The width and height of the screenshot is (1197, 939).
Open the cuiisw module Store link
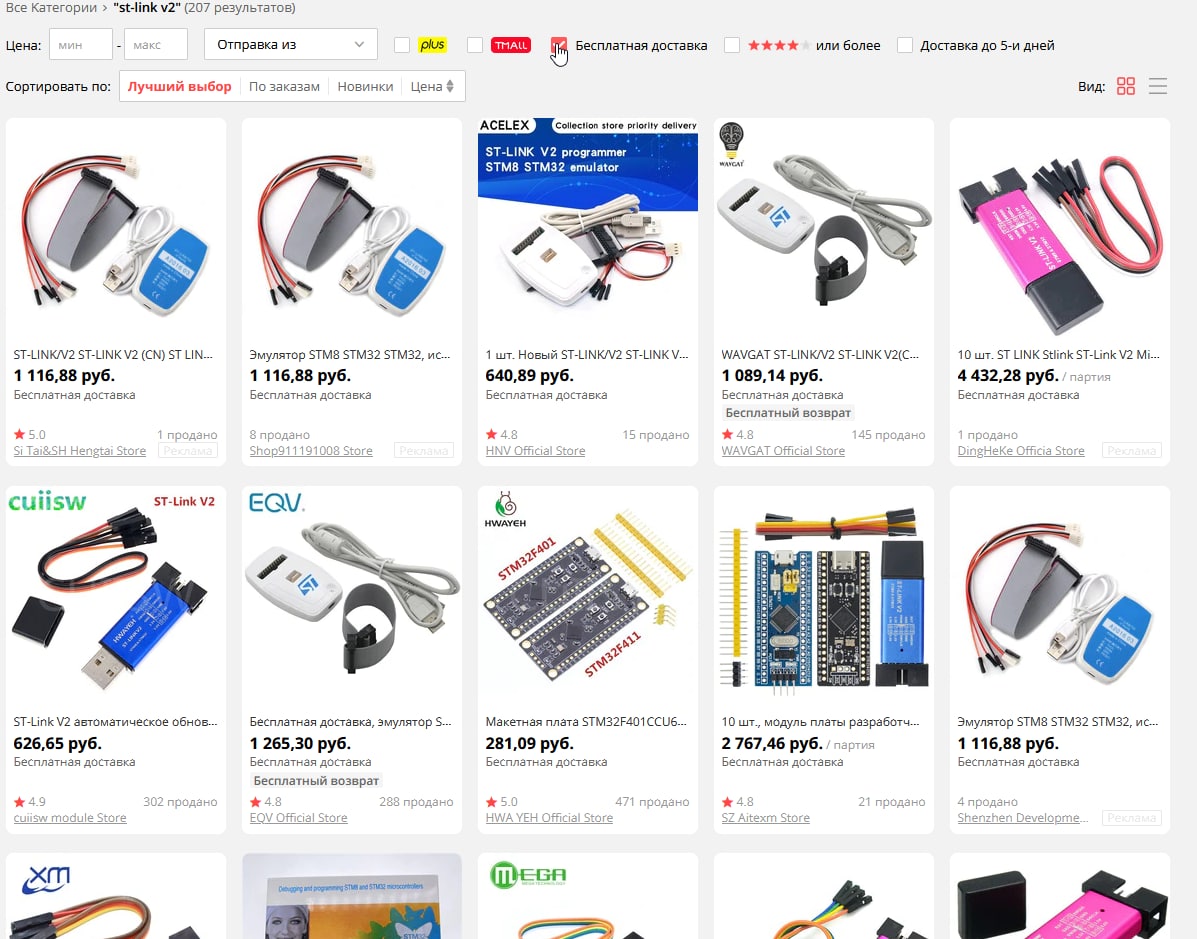tap(69, 818)
